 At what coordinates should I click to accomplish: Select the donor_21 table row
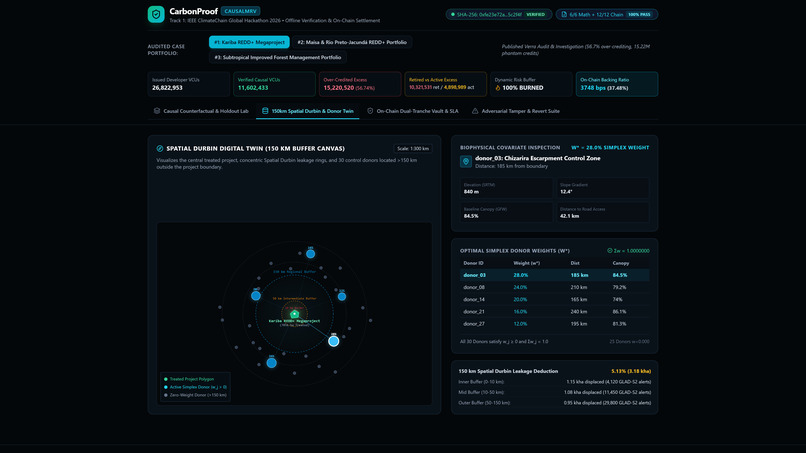(x=554, y=312)
